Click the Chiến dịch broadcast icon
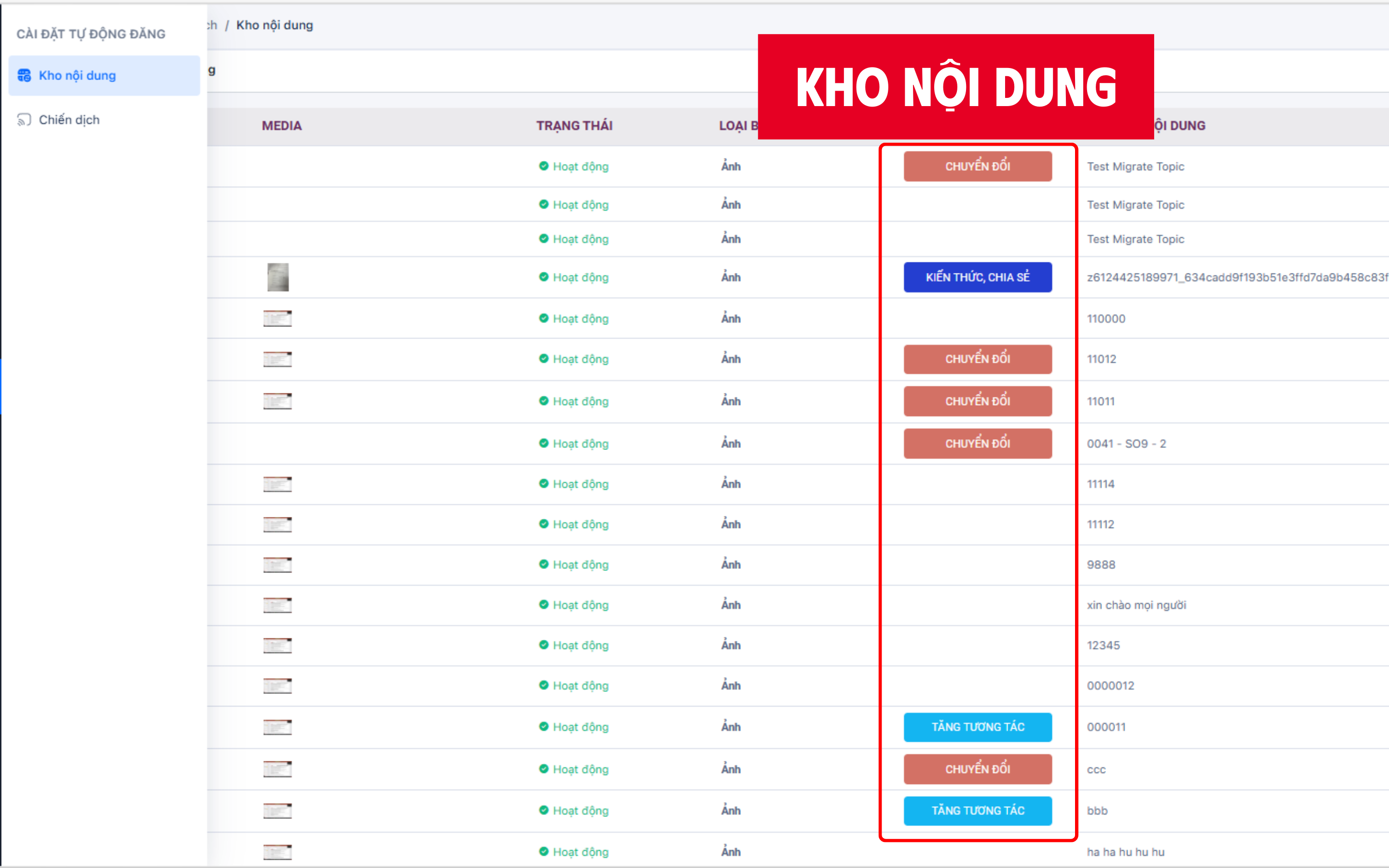 tap(24, 120)
